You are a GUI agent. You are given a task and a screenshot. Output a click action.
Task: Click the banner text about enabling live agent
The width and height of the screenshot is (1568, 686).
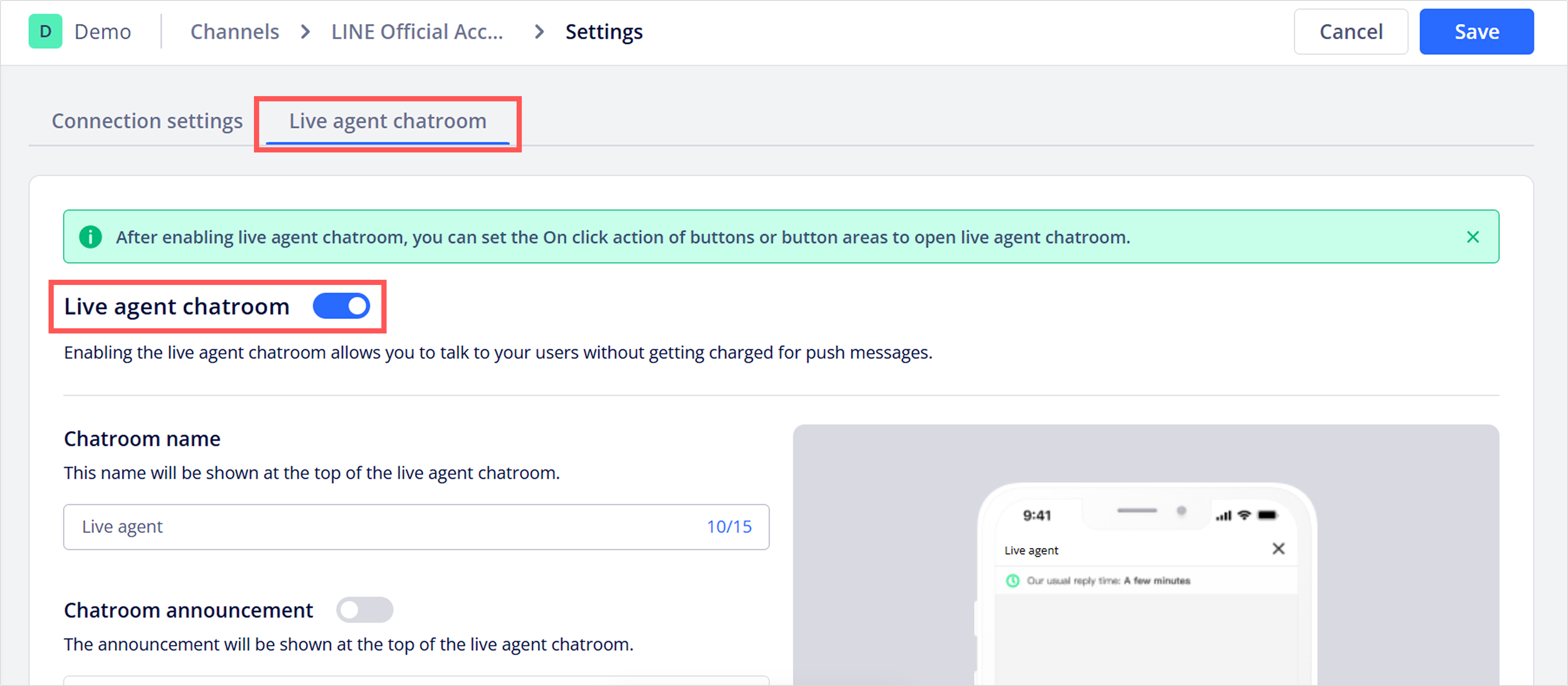pos(623,237)
